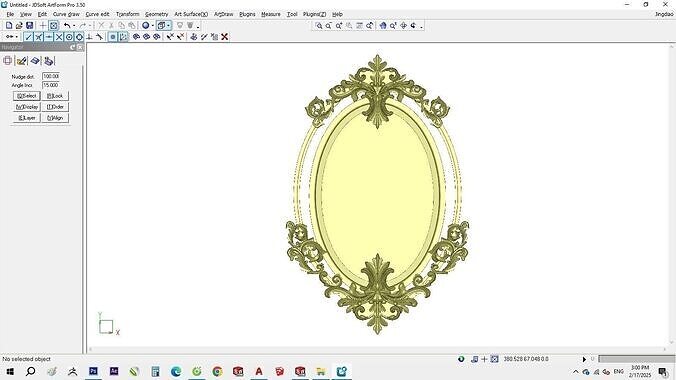676x380 pixels.
Task: Open Photoshop from the taskbar
Action: (93, 371)
